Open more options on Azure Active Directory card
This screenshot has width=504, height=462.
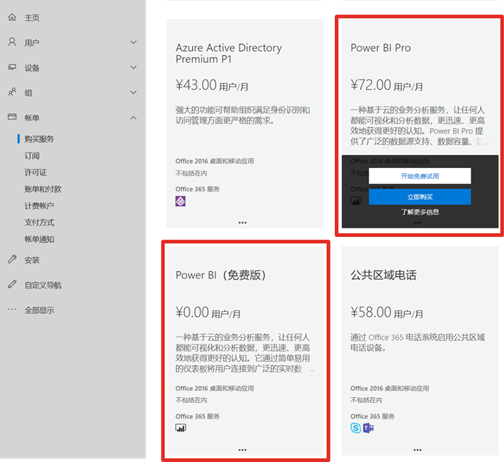click(x=242, y=222)
